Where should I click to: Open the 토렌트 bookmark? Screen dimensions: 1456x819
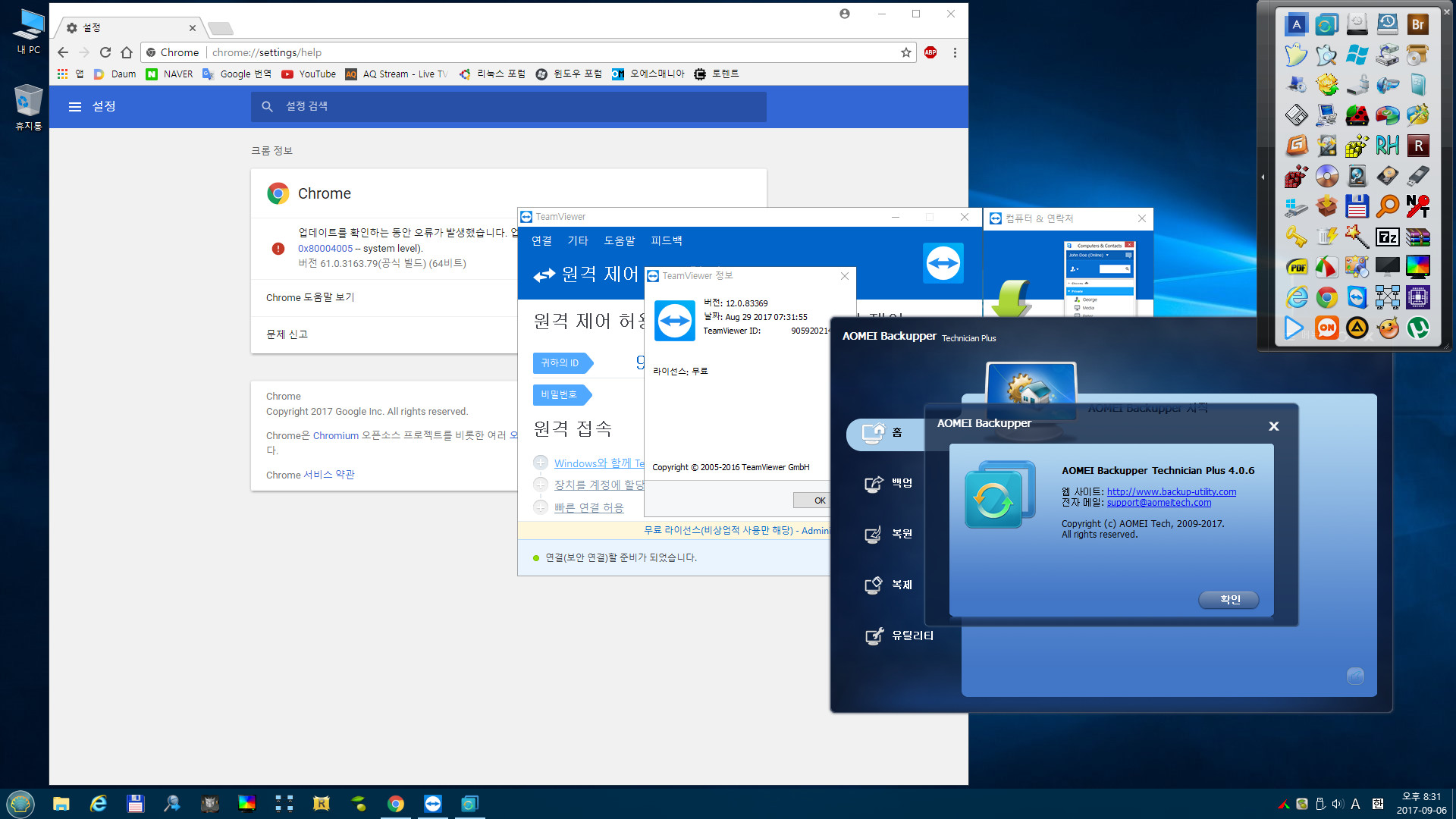tap(717, 74)
